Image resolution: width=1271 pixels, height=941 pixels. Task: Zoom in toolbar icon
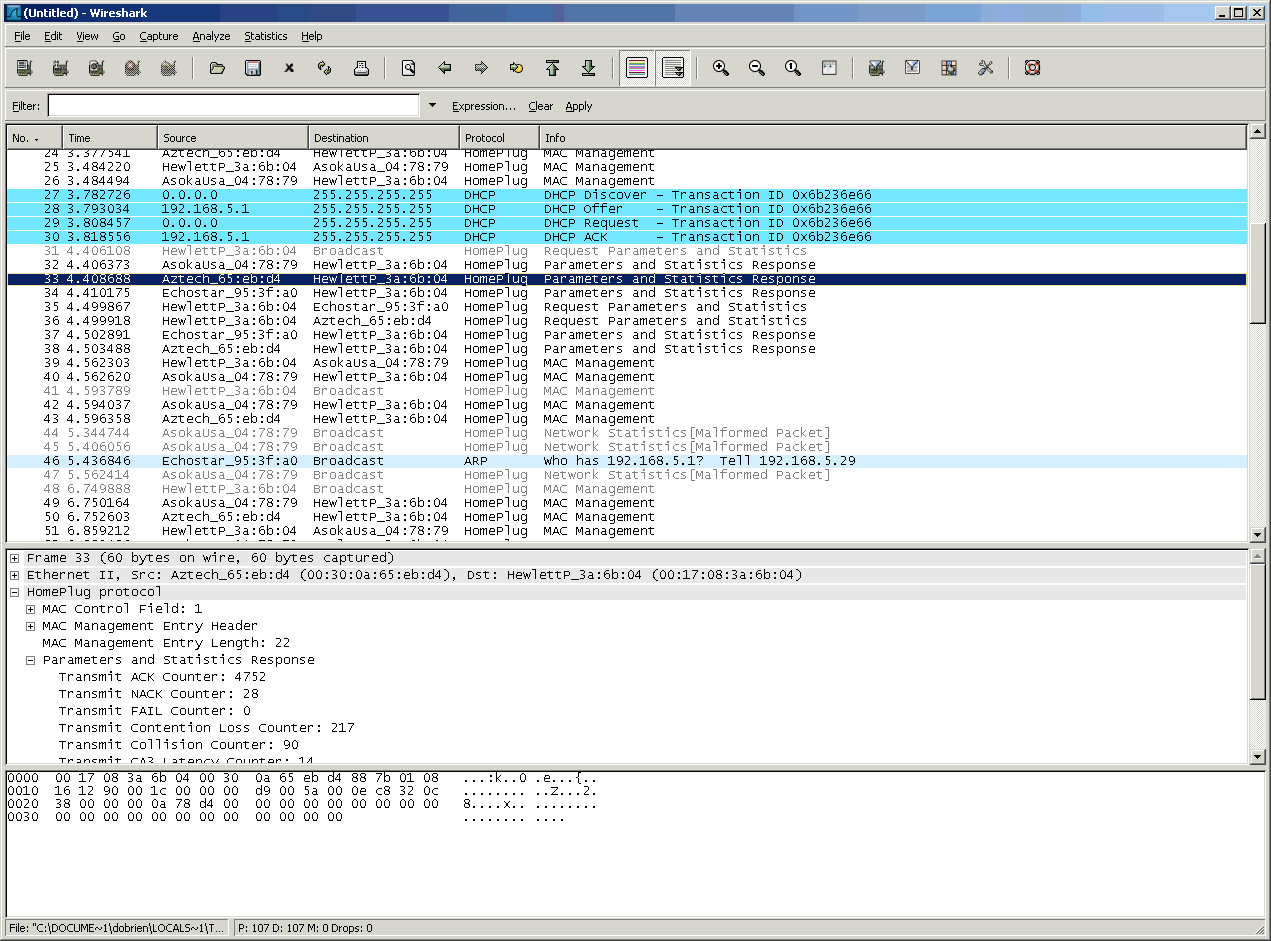(721, 68)
